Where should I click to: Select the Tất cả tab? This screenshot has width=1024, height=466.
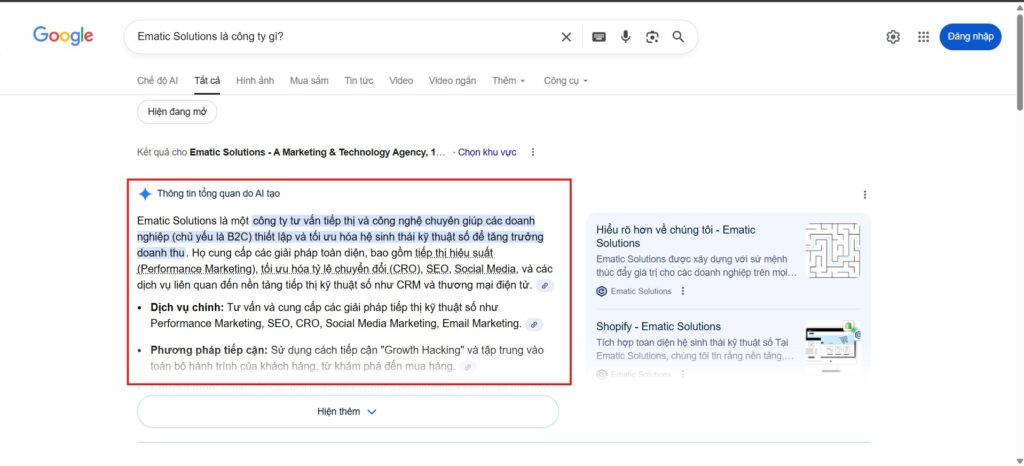(x=207, y=80)
